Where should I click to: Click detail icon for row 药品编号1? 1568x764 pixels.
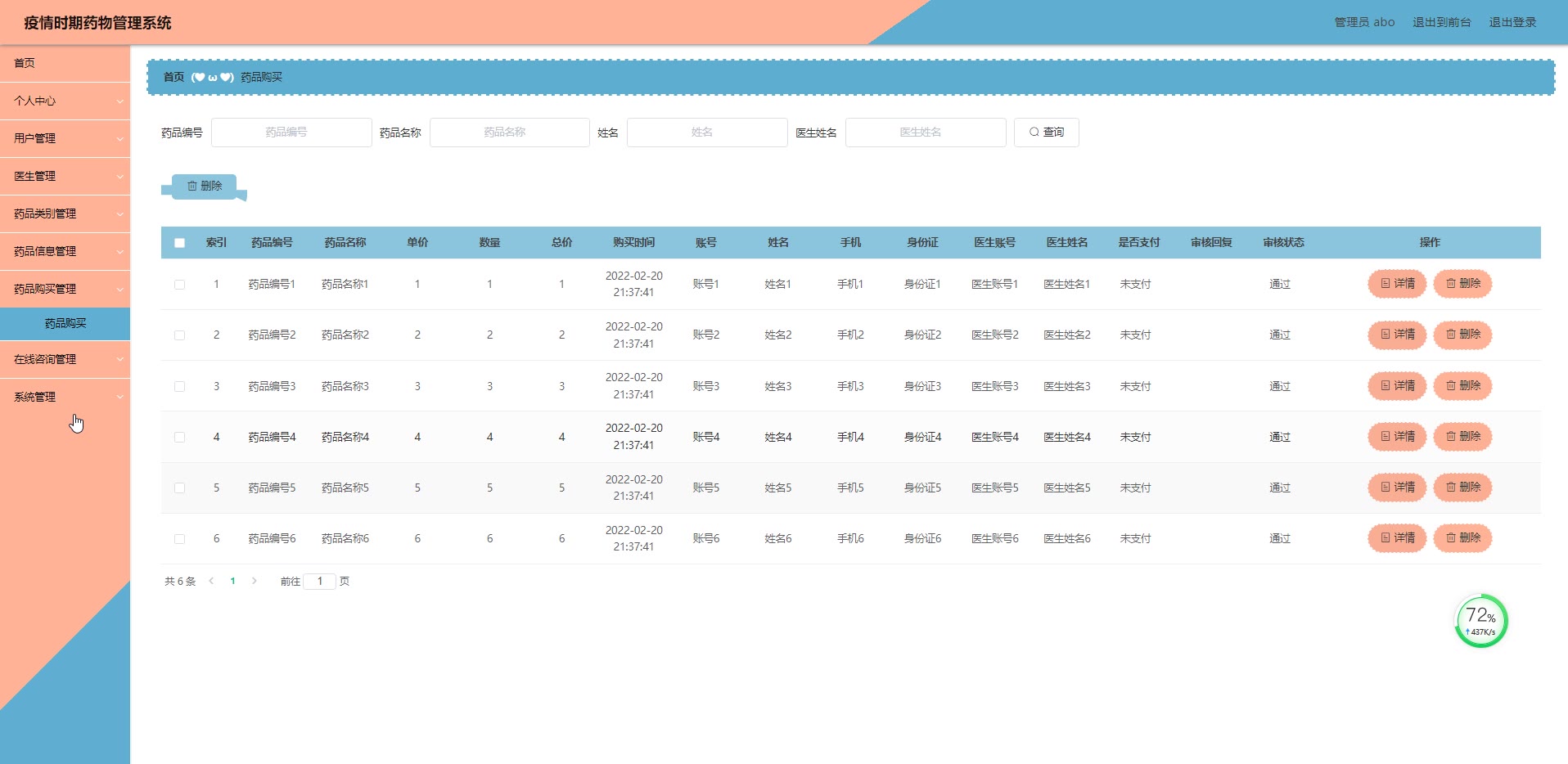(1386, 284)
